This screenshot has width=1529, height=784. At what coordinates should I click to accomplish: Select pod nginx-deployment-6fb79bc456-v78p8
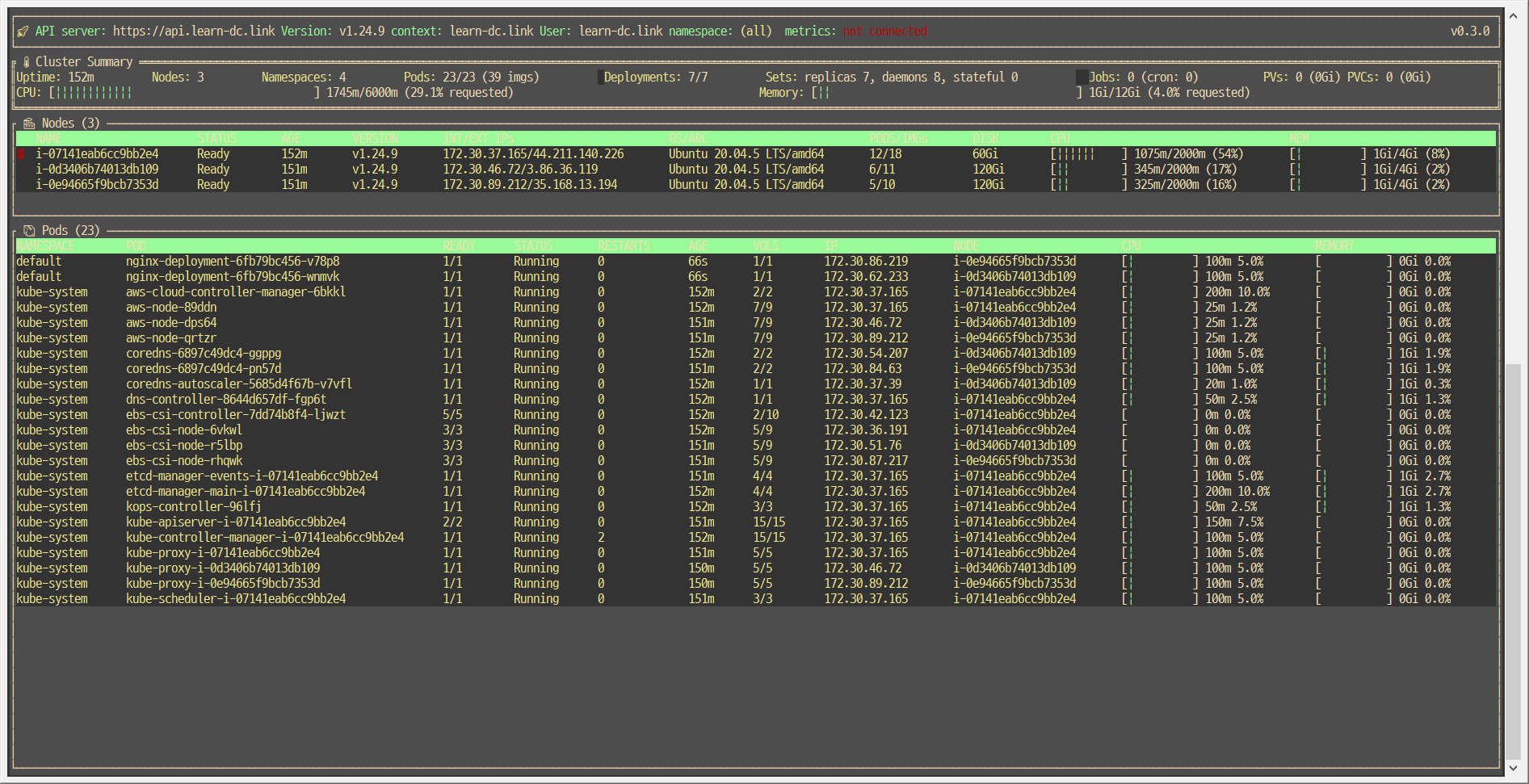coord(233,261)
